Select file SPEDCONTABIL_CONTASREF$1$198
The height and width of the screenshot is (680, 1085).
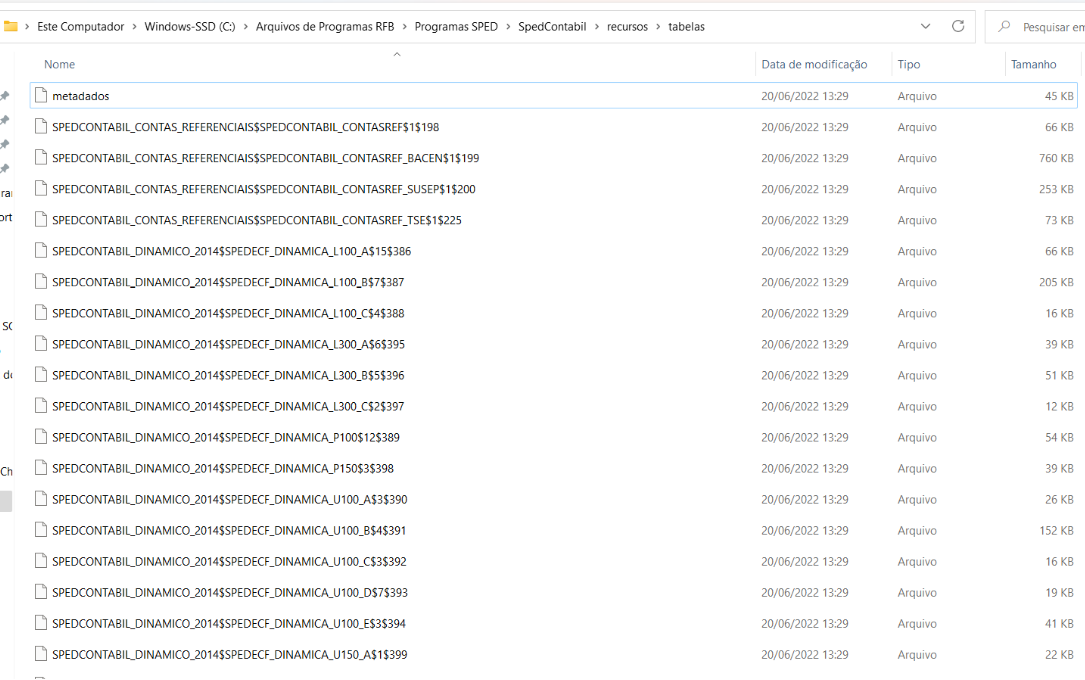click(246, 127)
